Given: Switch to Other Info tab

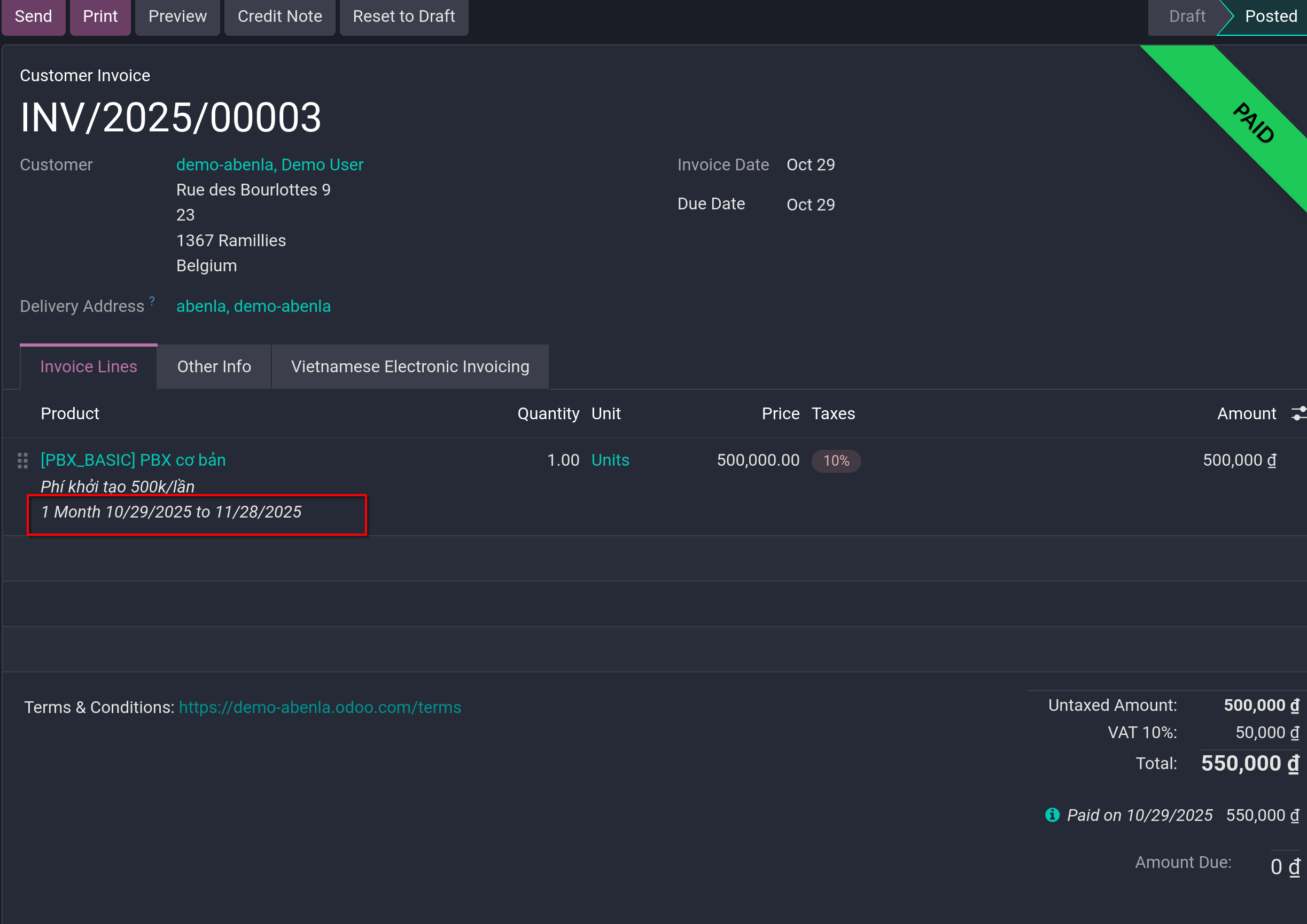Looking at the screenshot, I should (214, 366).
